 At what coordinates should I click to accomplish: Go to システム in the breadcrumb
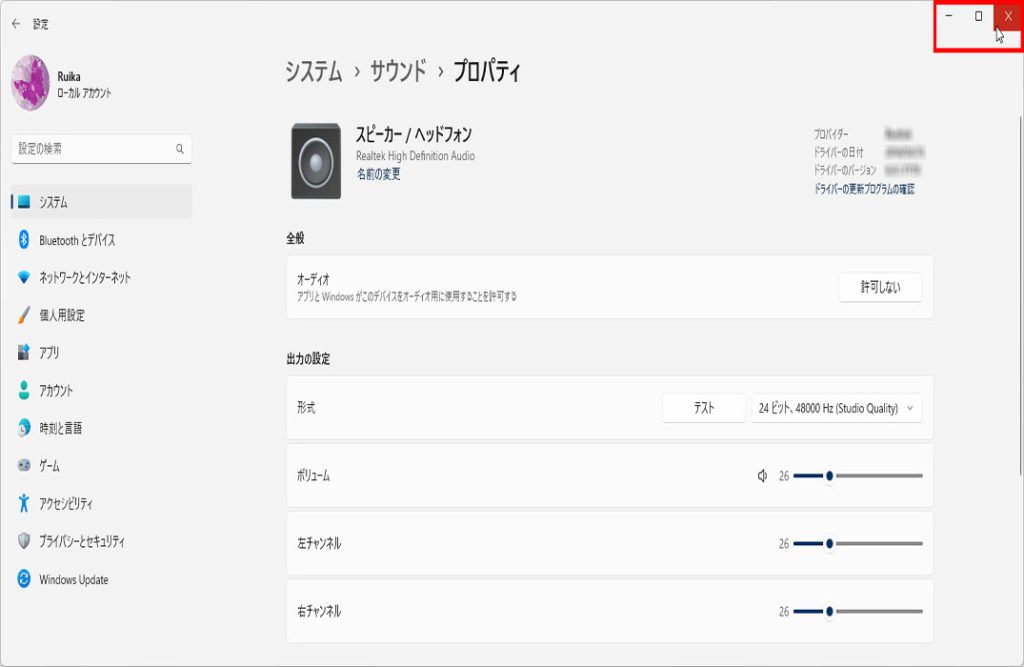pyautogui.click(x=313, y=72)
